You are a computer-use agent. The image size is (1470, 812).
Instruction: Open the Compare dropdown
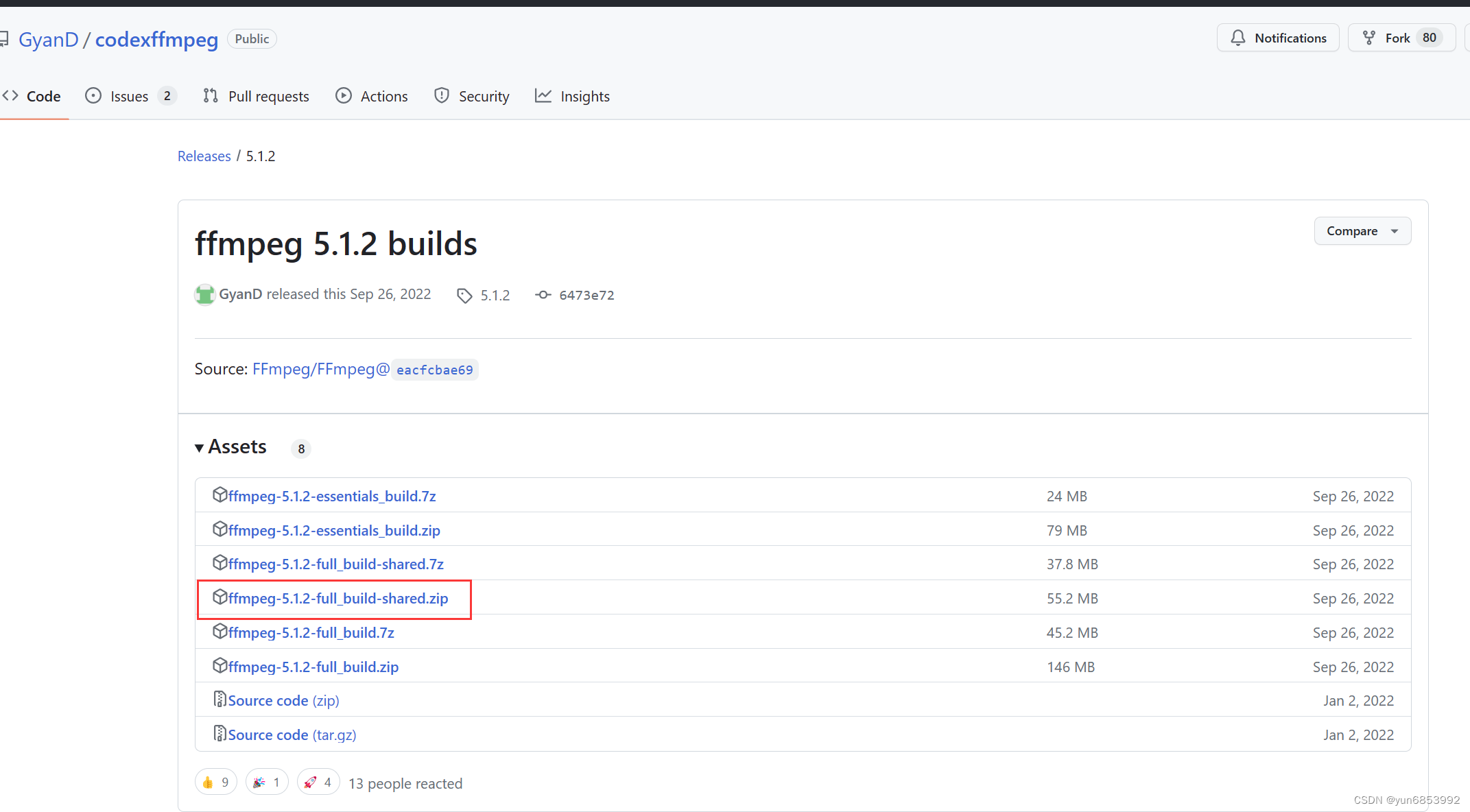(1362, 231)
